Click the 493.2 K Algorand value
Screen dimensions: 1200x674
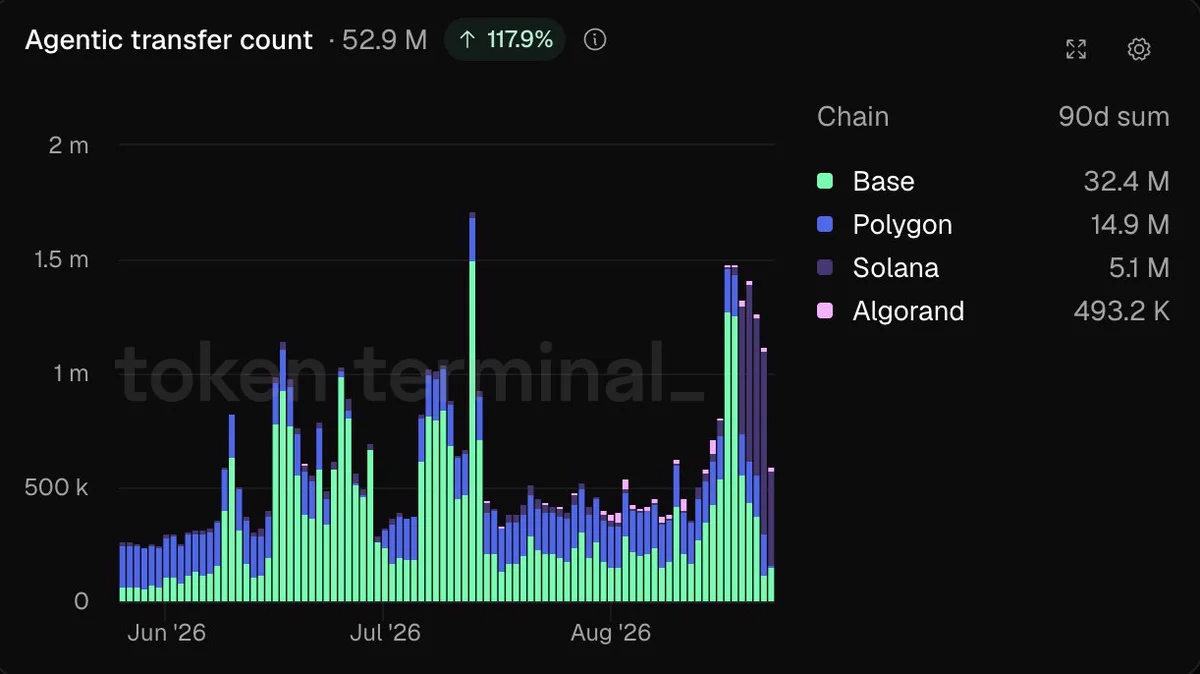tap(1121, 311)
